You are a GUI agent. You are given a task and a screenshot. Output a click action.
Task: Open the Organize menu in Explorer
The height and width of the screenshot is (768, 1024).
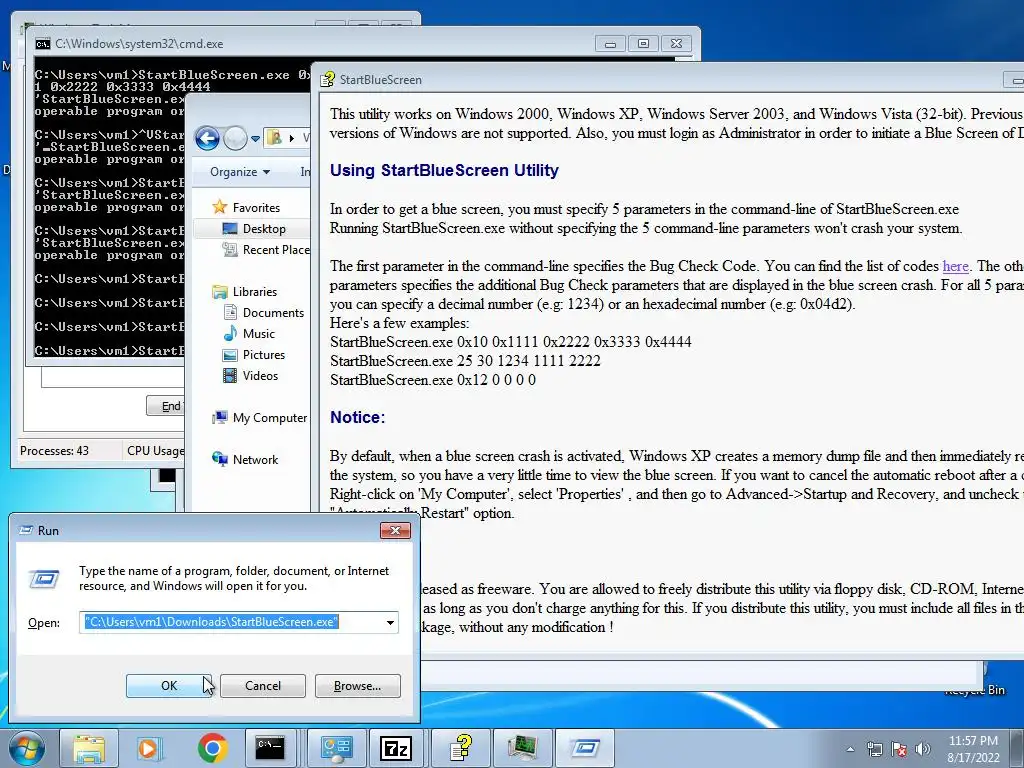tap(239, 172)
